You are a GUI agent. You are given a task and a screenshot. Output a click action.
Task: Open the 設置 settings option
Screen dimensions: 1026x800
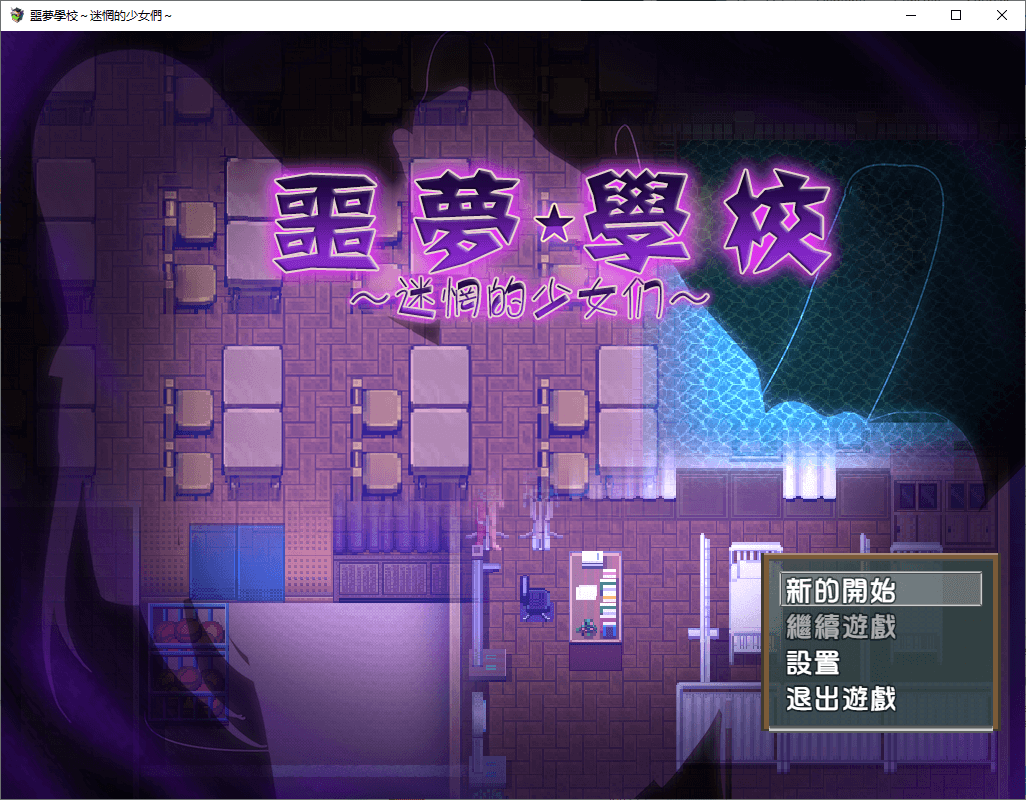coord(812,663)
